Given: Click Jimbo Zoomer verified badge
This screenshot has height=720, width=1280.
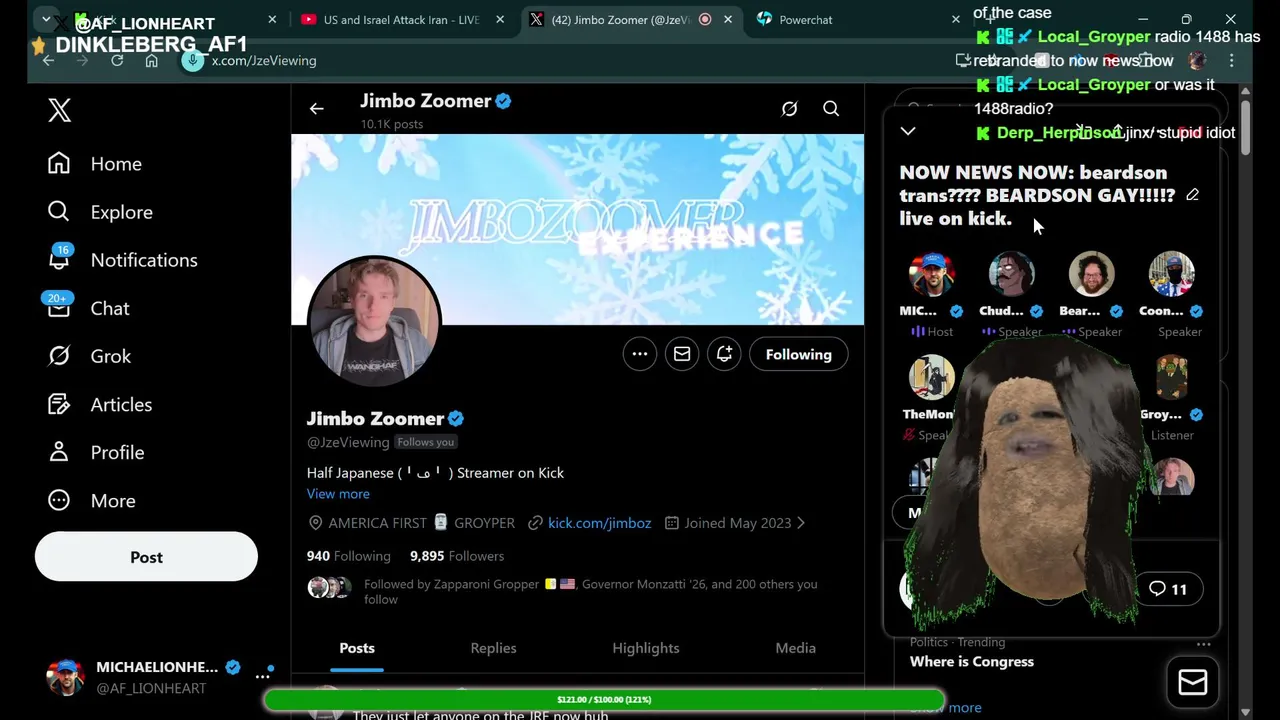Looking at the screenshot, I should point(456,419).
